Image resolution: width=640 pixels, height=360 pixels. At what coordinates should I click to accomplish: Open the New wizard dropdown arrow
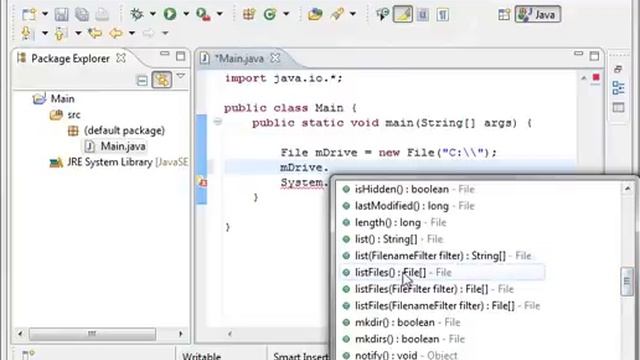coord(45,15)
